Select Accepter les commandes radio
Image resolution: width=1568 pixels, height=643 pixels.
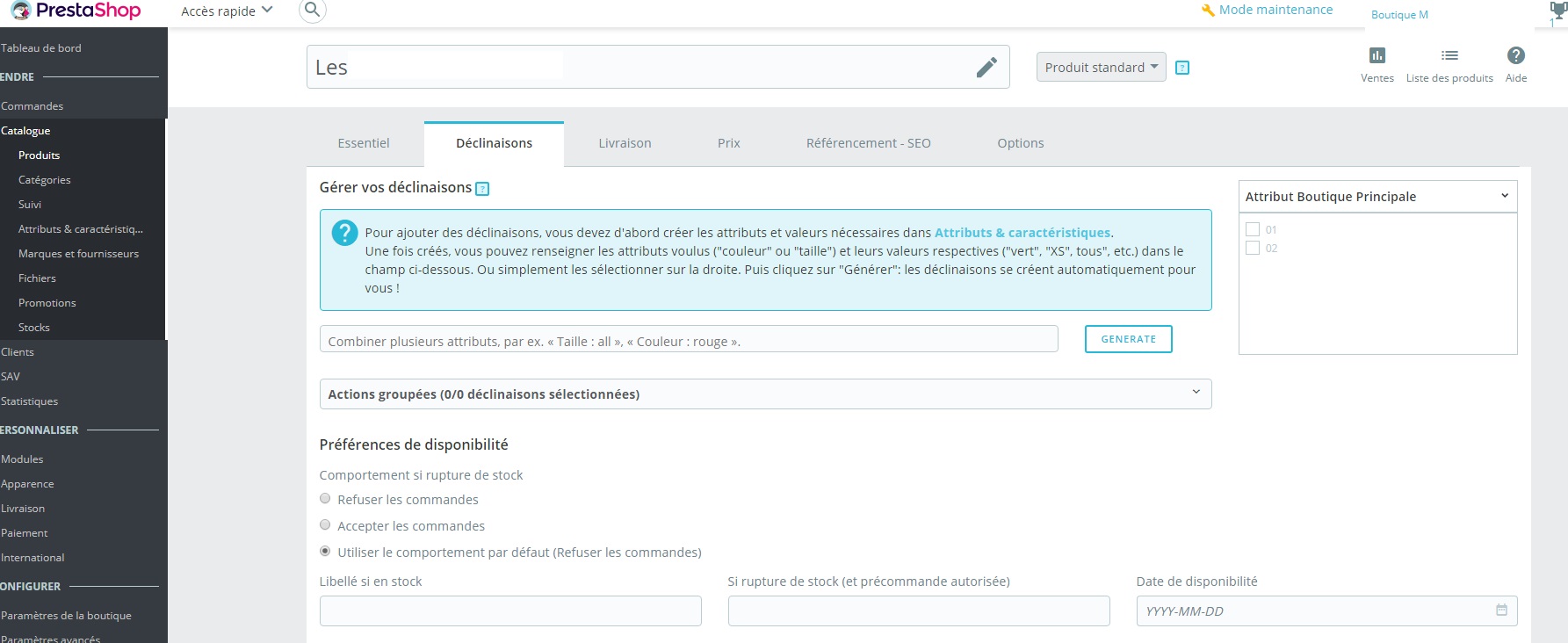click(325, 524)
